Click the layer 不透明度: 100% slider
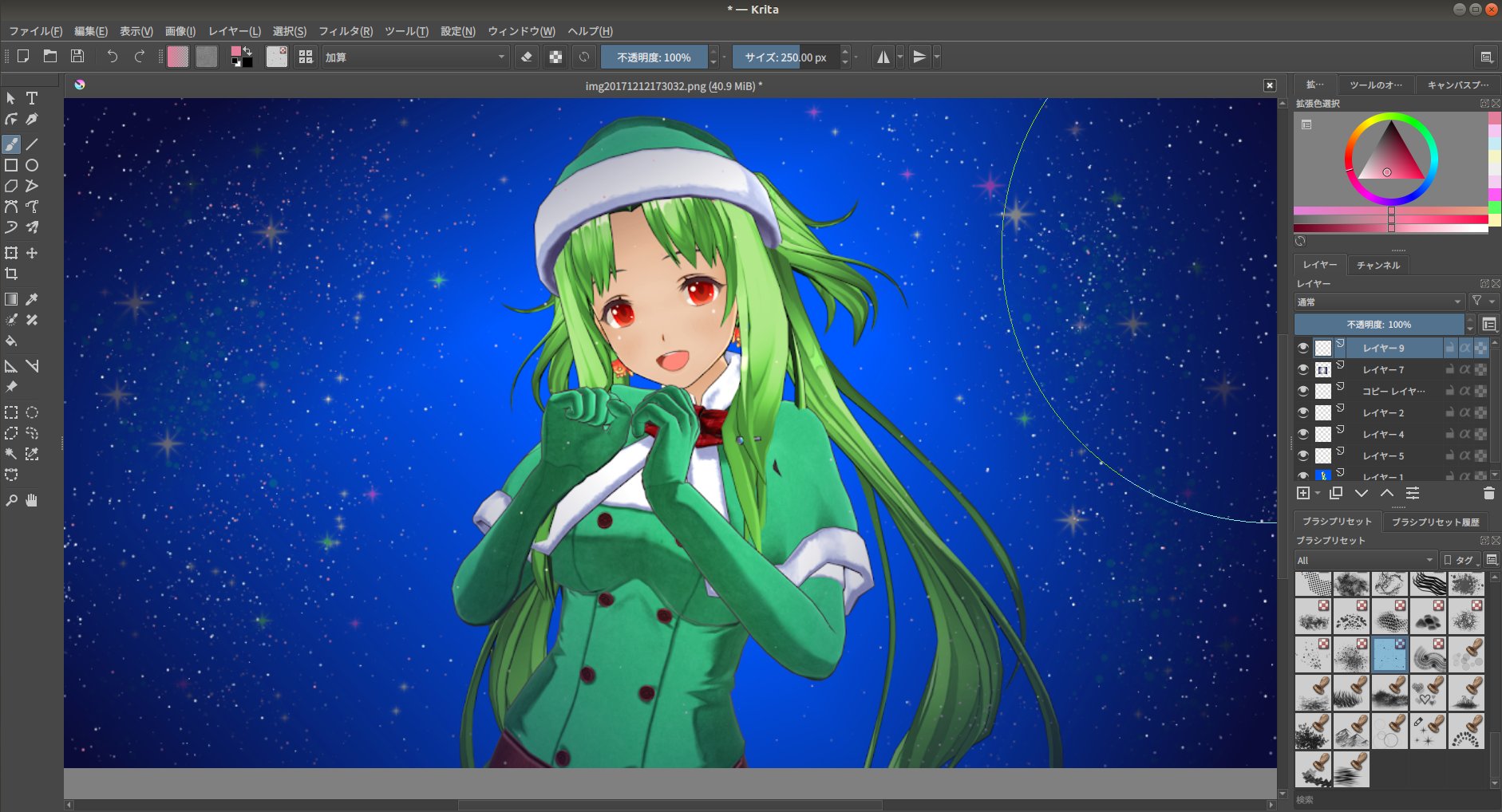1502x812 pixels. pos(1379,324)
